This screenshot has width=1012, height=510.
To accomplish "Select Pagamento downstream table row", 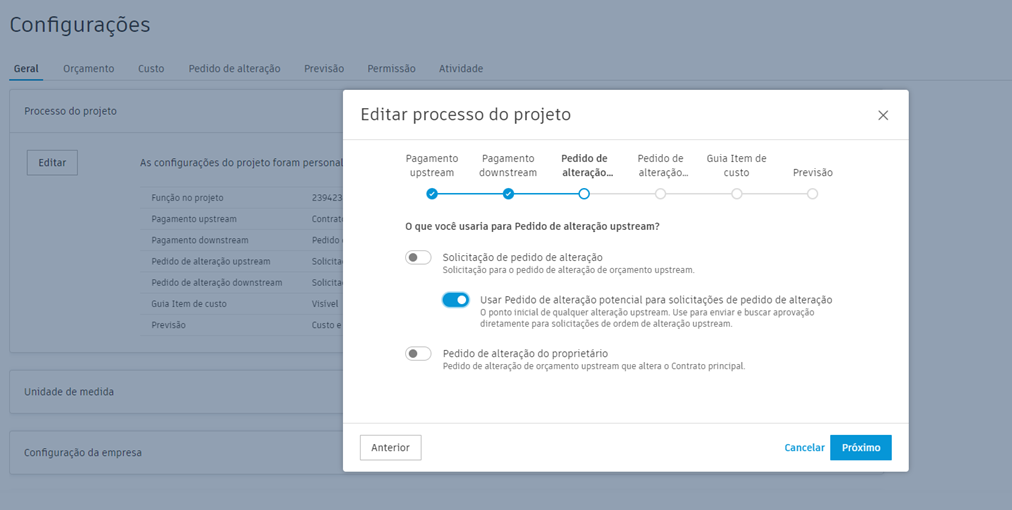I will (241, 240).
